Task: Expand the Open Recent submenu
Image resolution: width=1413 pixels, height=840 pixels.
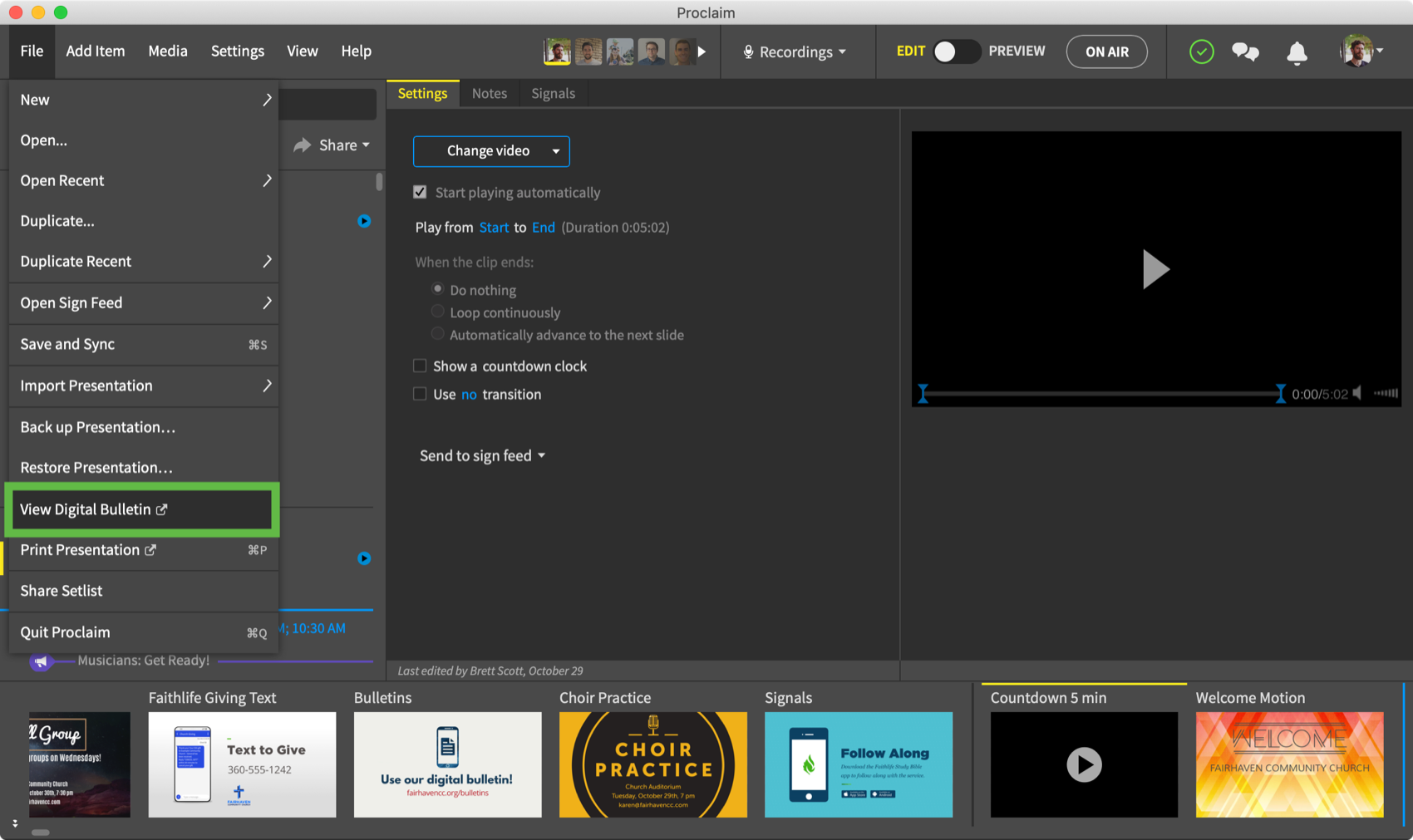Action: pyautogui.click(x=143, y=180)
